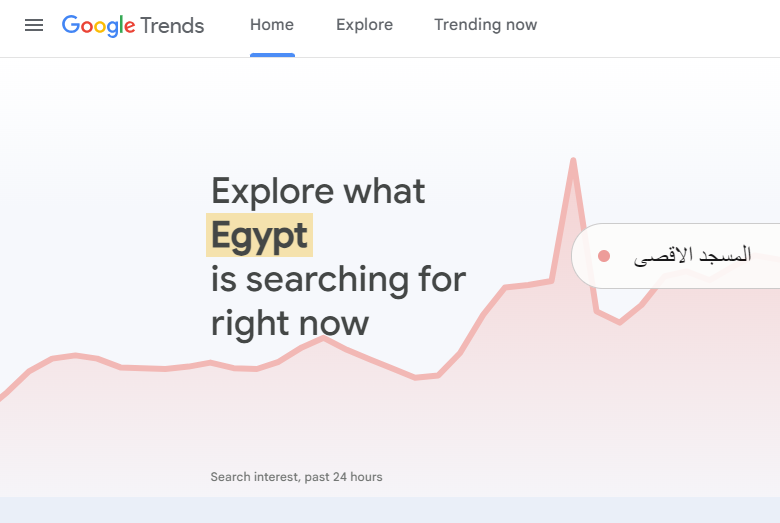Go to the Trending now tab
The height and width of the screenshot is (523, 780).
coord(485,25)
